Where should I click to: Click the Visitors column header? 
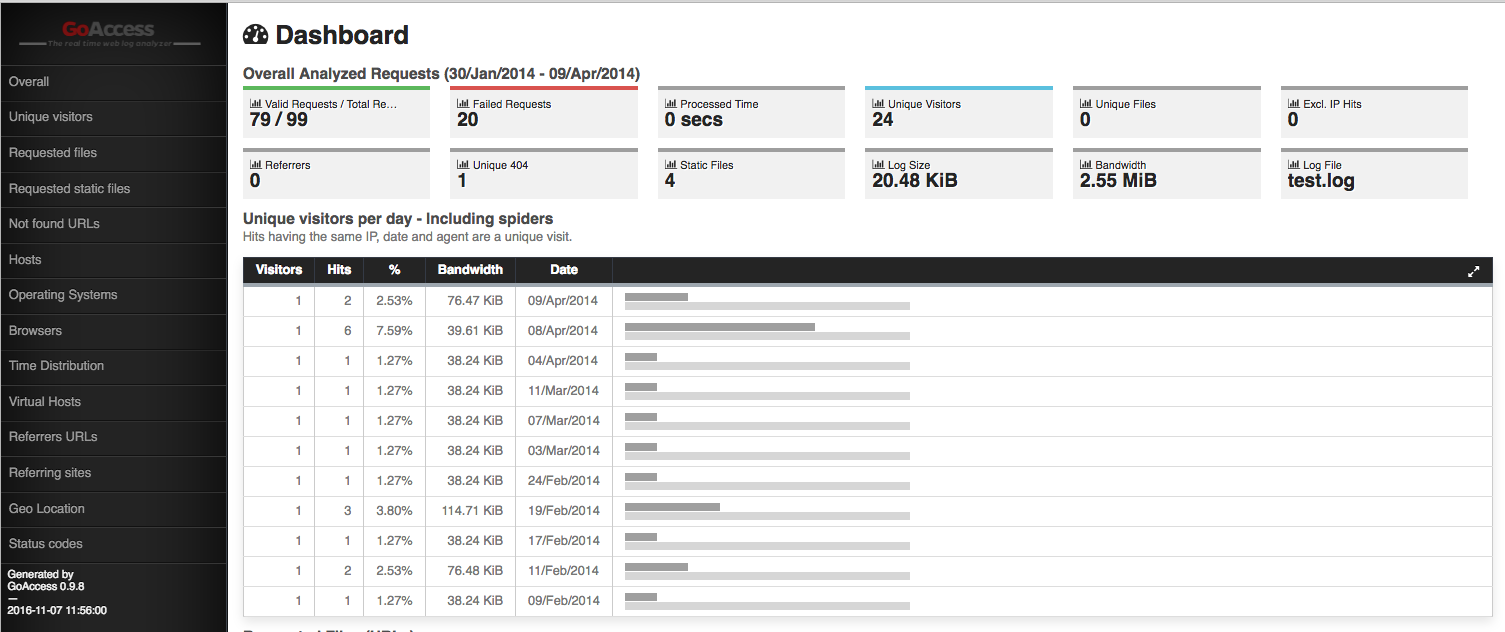[279, 270]
